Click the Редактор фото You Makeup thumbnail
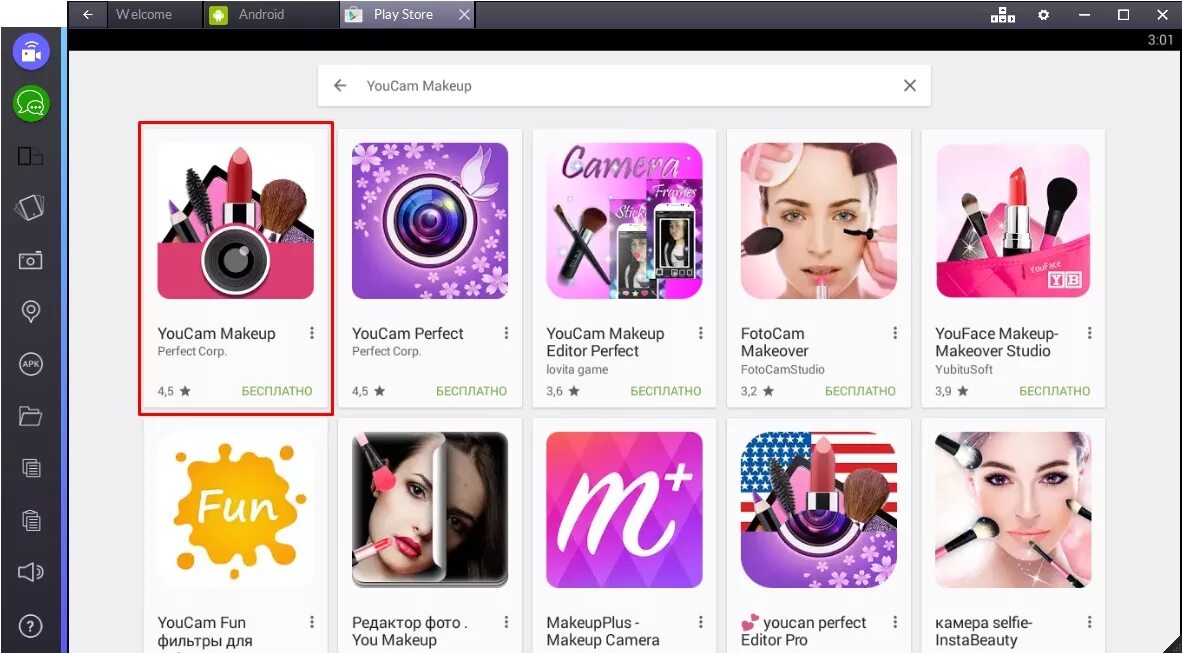This screenshot has width=1182, height=653. (430, 510)
